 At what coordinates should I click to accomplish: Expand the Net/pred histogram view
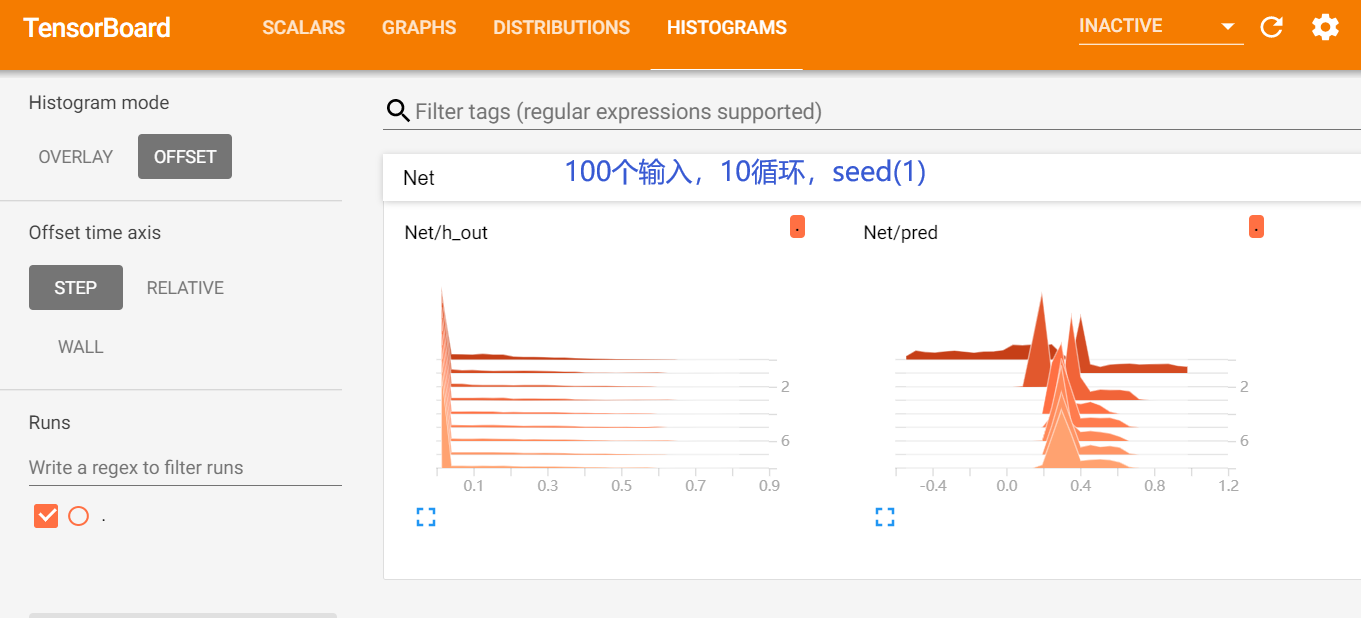click(x=884, y=516)
